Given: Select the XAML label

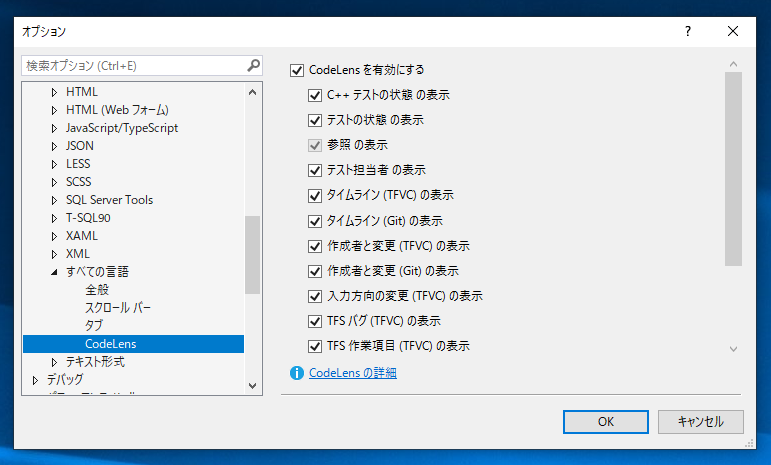Looking at the screenshot, I should (x=82, y=236).
